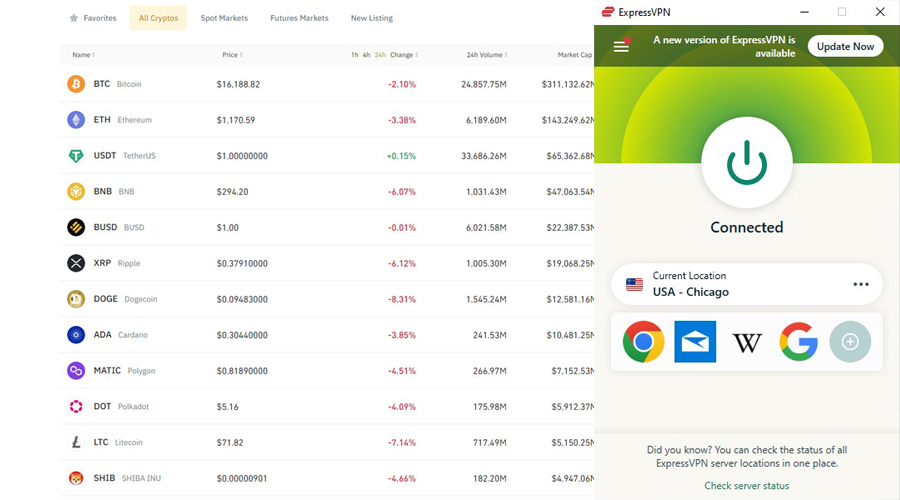Click DOGE change -8.31%

click(401, 299)
